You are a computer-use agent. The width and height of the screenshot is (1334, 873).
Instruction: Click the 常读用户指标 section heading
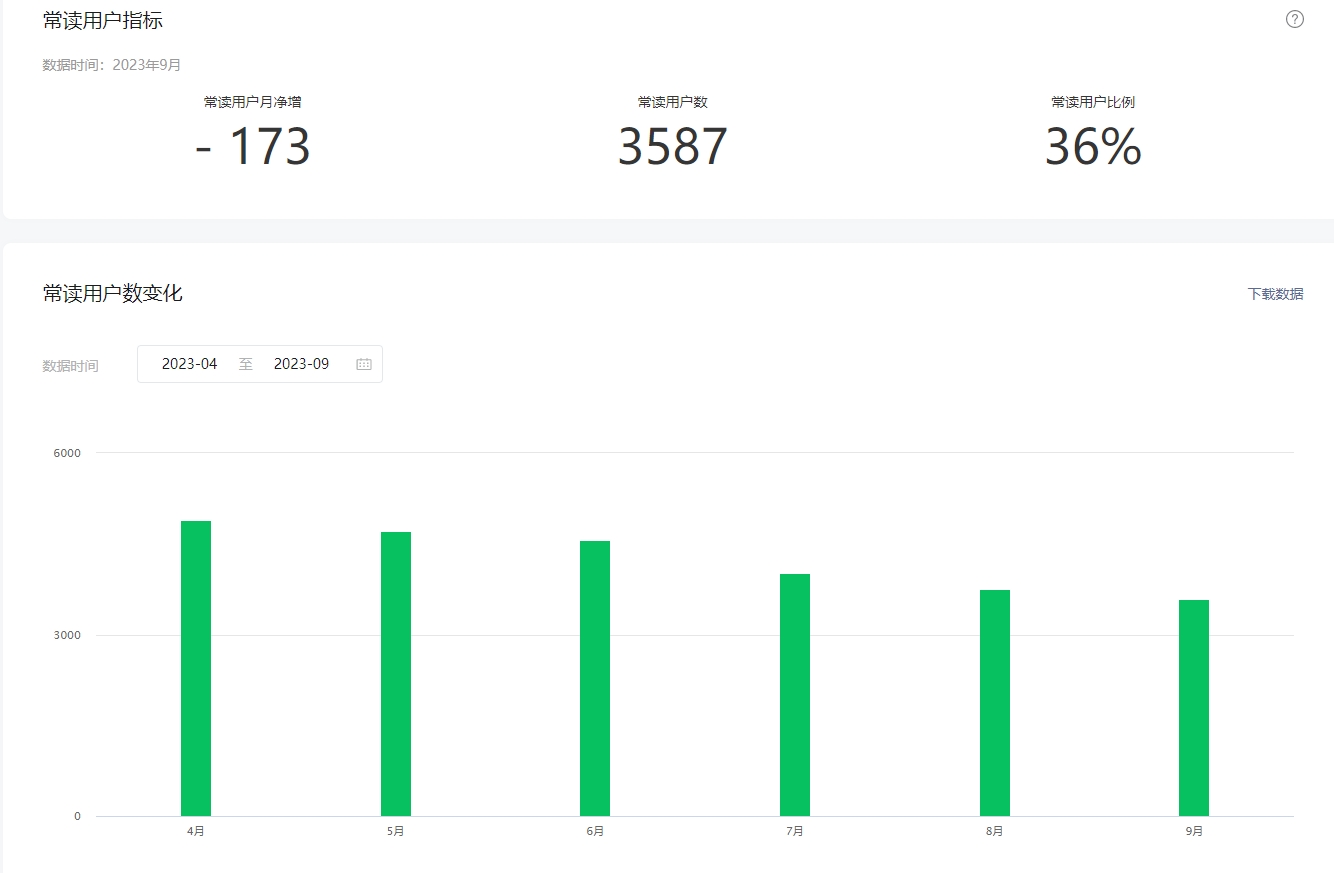pyautogui.click(x=103, y=20)
